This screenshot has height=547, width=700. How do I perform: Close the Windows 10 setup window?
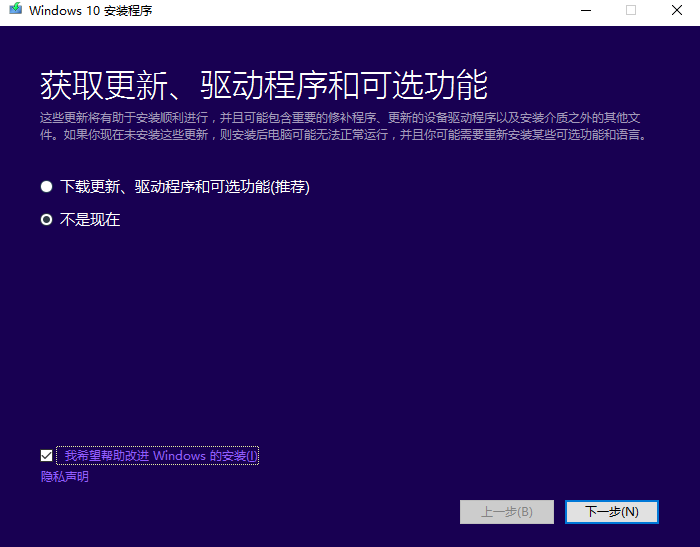677,11
